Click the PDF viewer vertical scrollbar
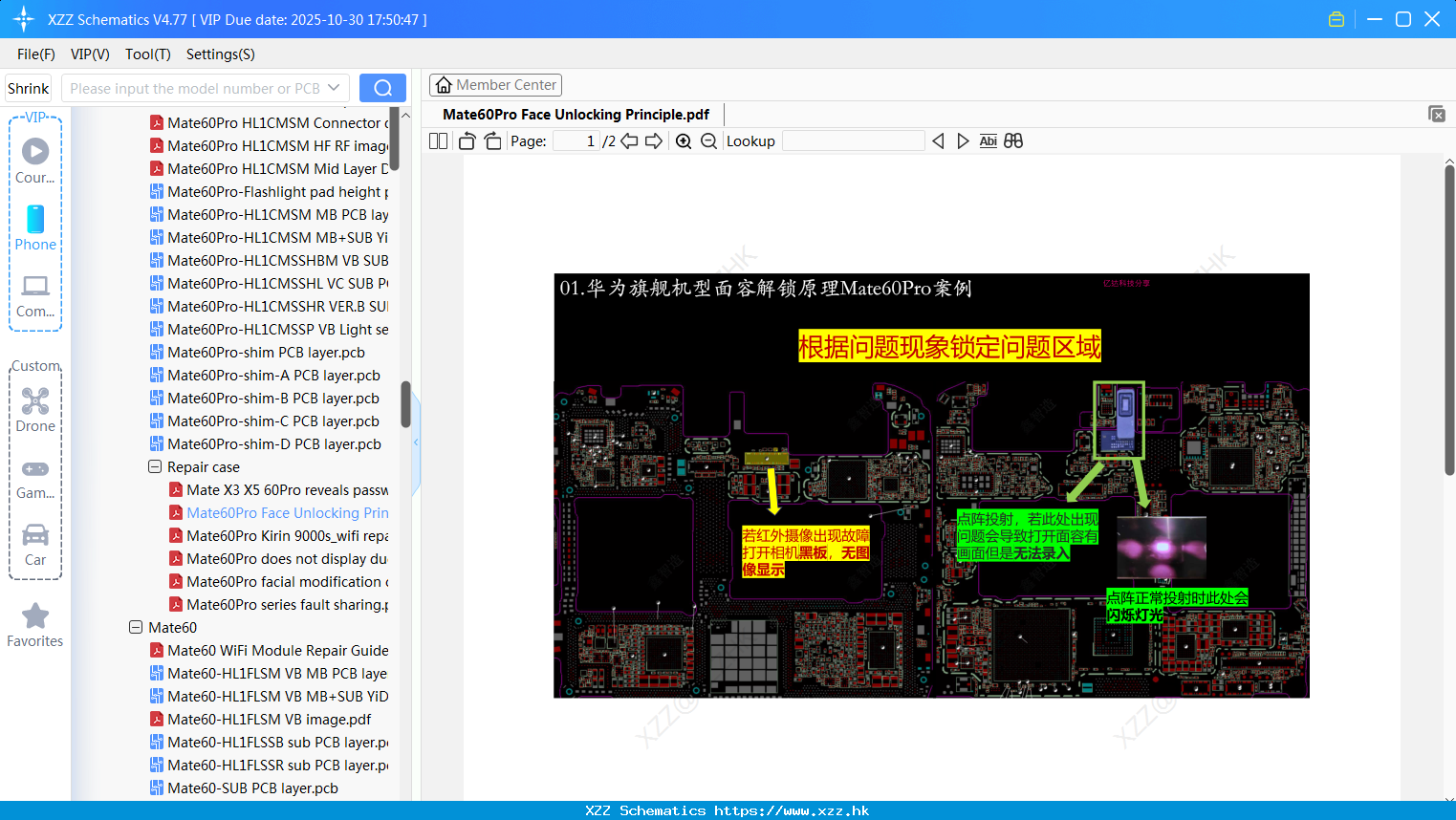Screen dimensions: 1456x820 point(1449,320)
